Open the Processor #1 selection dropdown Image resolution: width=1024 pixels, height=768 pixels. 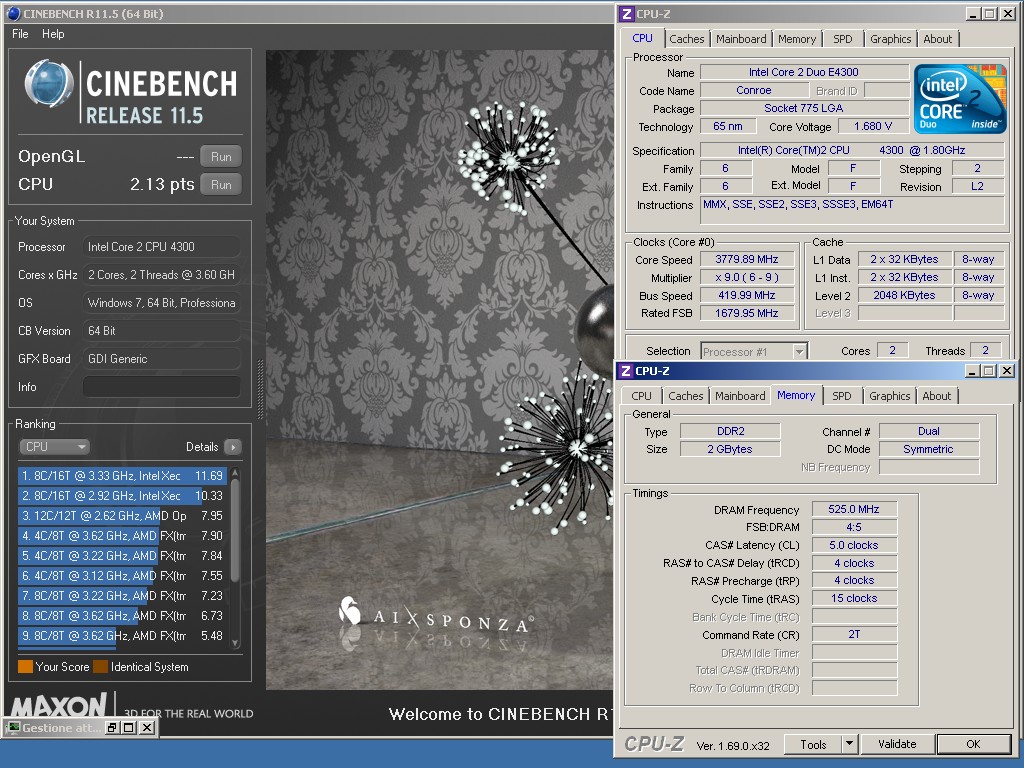coord(754,351)
